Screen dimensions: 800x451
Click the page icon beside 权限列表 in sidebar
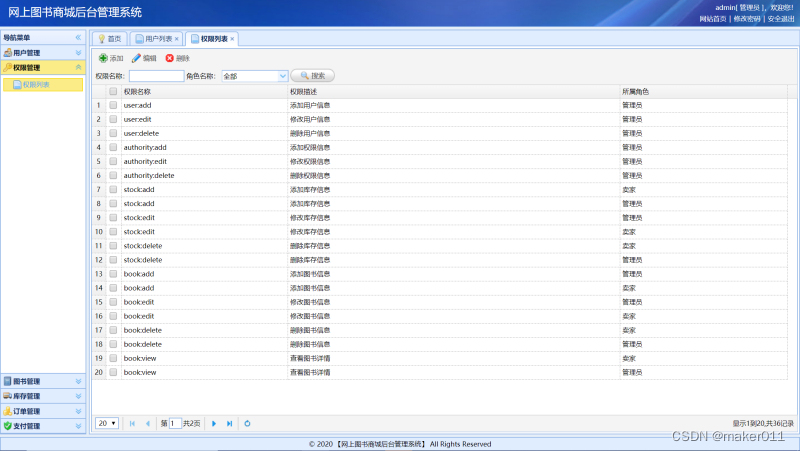17,85
